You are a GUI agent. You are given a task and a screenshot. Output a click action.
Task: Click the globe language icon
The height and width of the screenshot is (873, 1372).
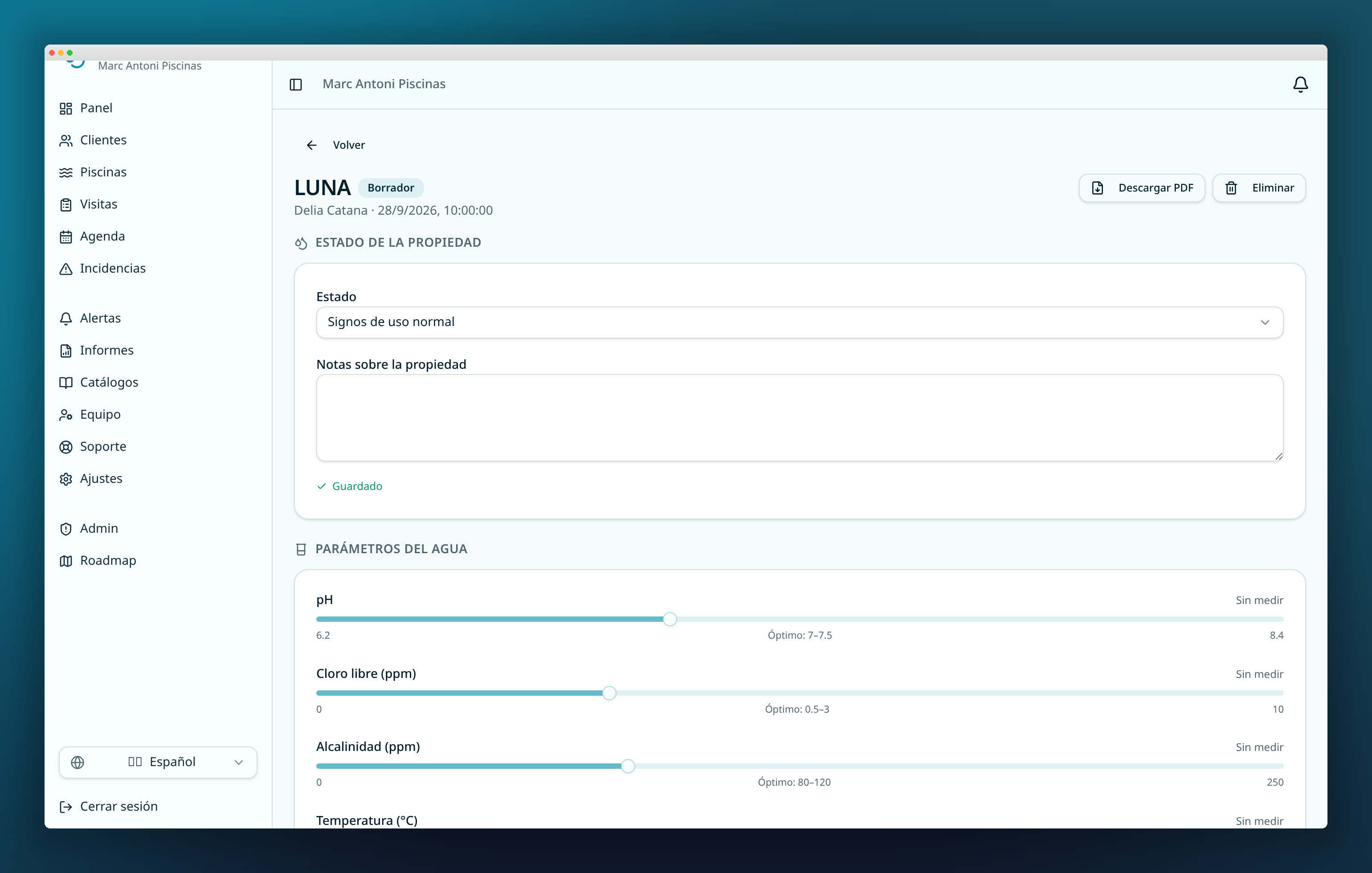pyautogui.click(x=78, y=763)
